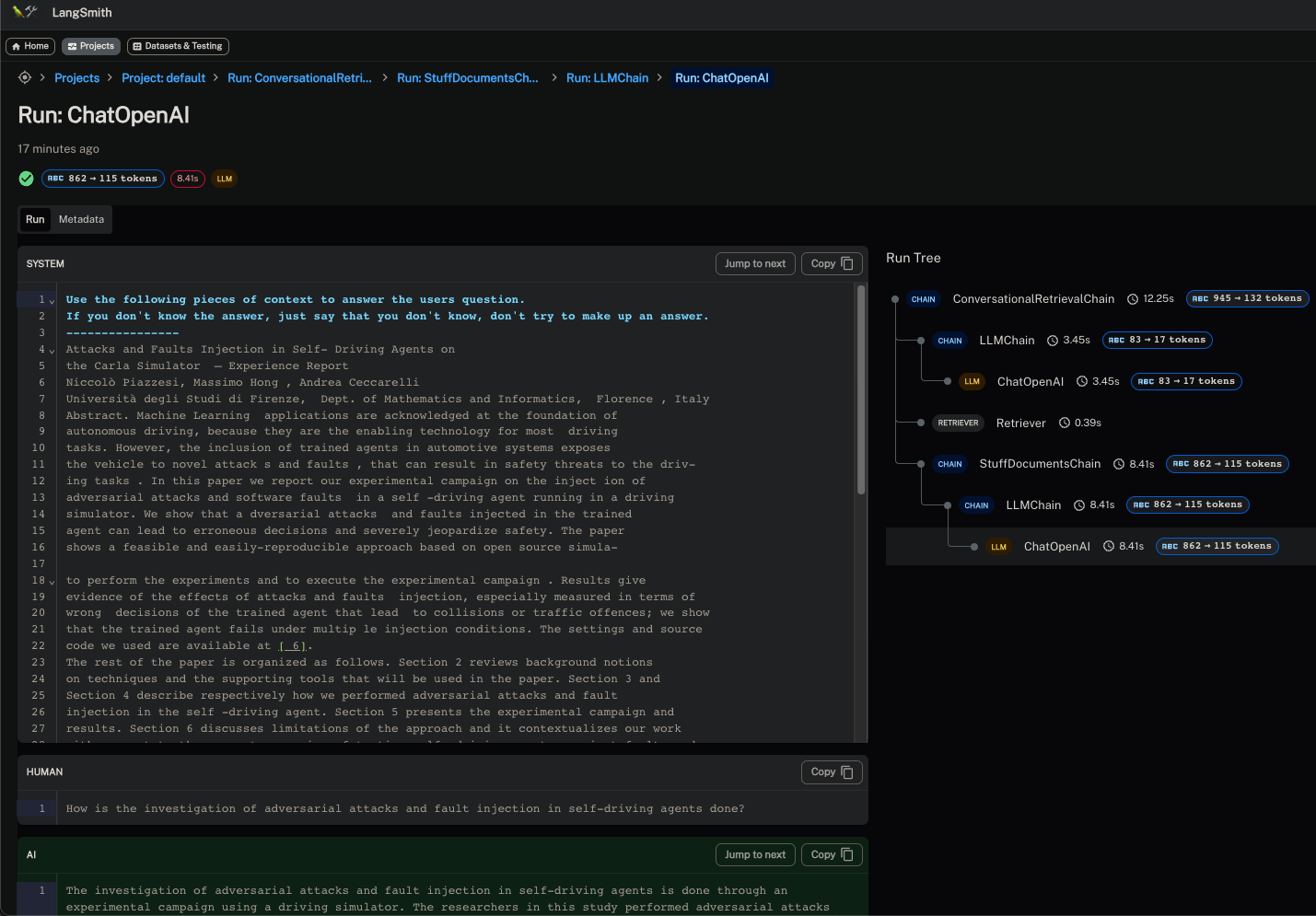Click clock icon of ChatOpenAI 8.41s row

pyautogui.click(x=1109, y=547)
